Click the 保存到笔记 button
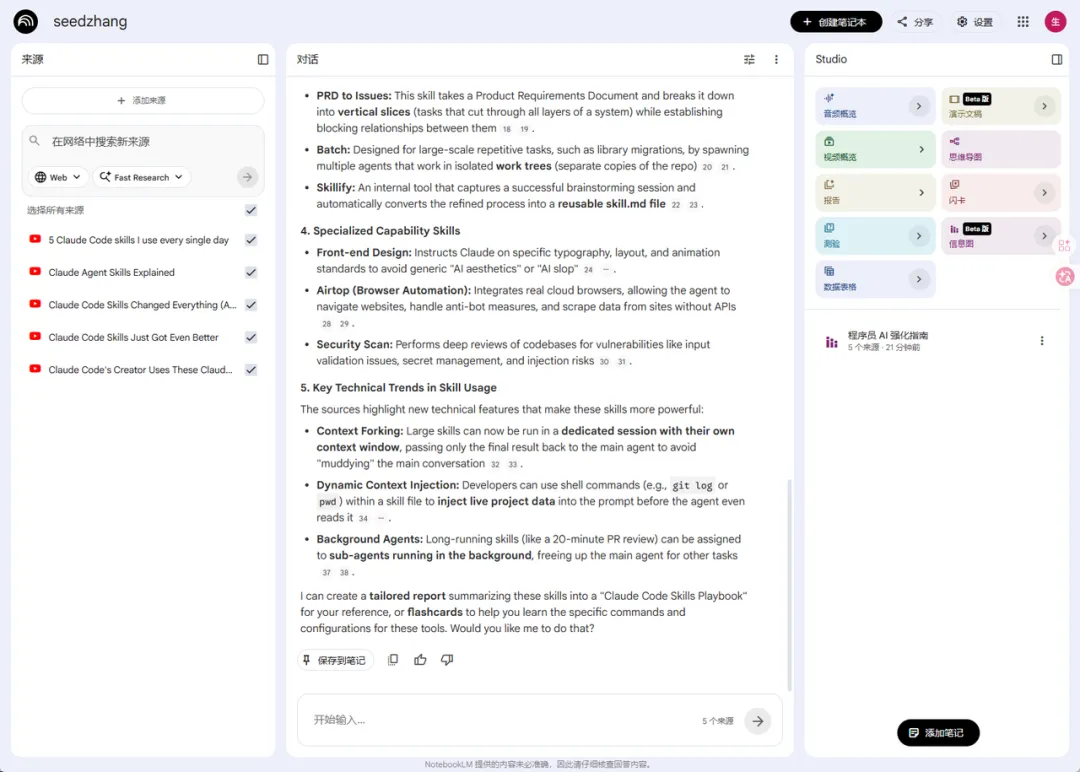1080x772 pixels. coord(335,660)
